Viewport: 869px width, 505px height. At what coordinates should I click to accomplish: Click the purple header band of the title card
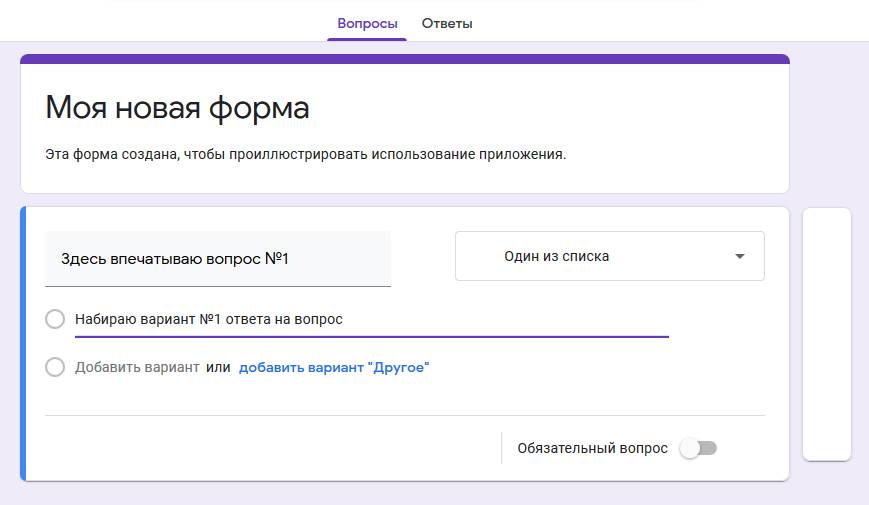click(405, 59)
